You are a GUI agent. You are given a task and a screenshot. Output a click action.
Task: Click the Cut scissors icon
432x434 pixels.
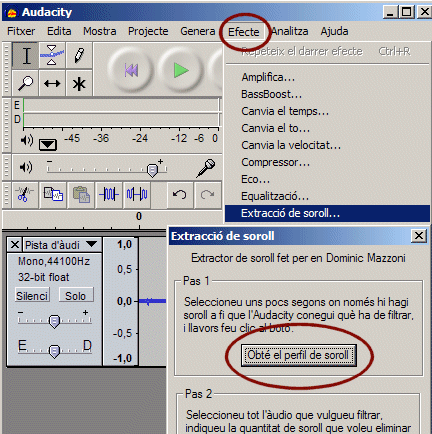click(25, 195)
